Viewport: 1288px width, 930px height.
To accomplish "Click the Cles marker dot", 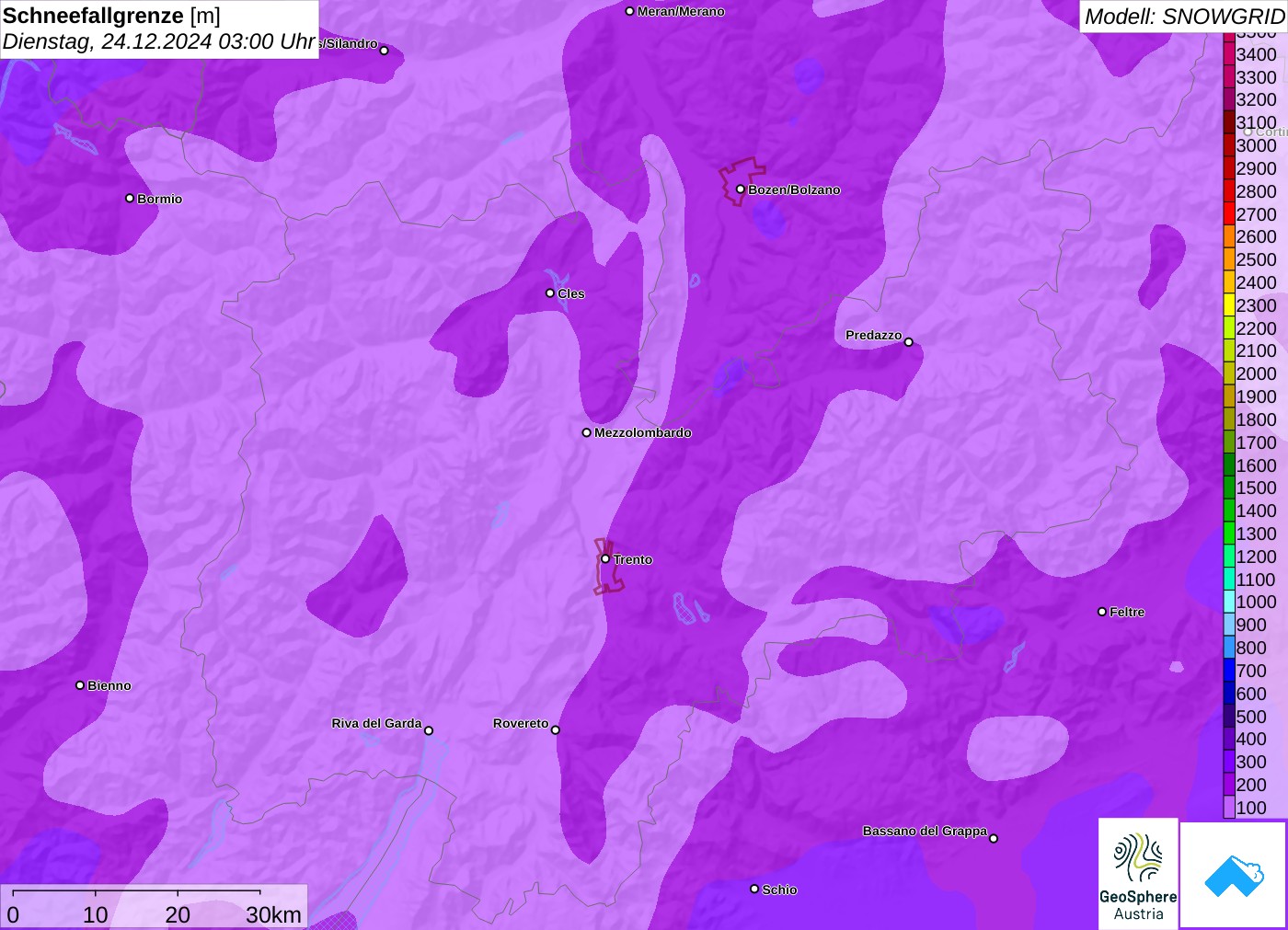I will click(550, 293).
